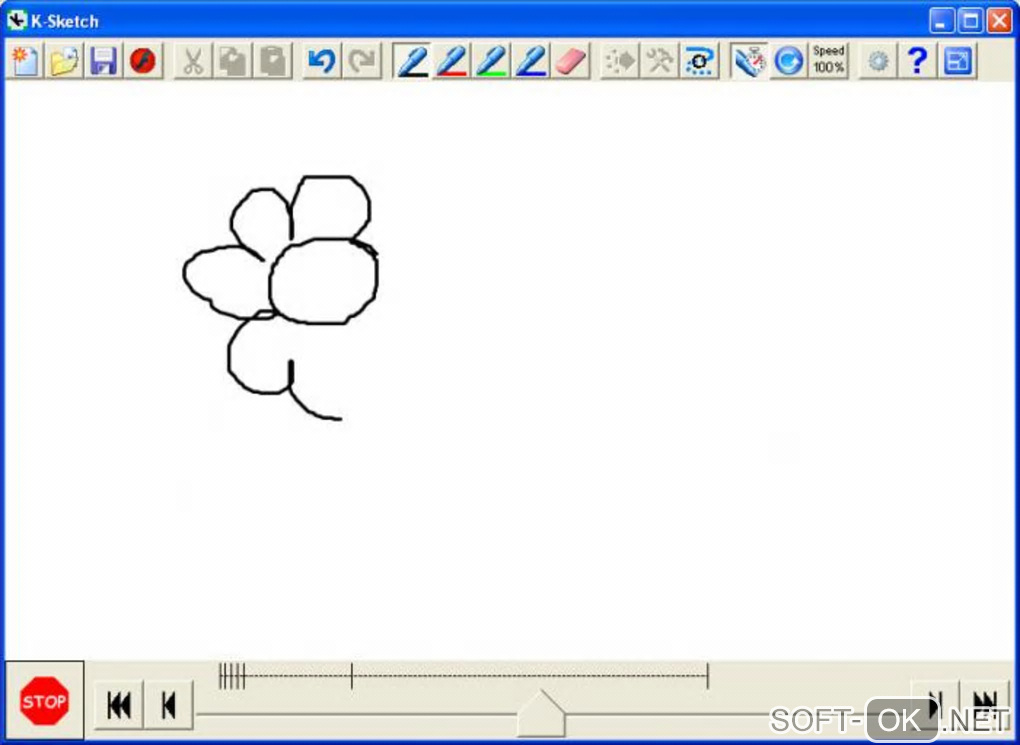Viewport: 1020px width, 745px height.
Task: Select the black pen
Action: click(x=412, y=62)
